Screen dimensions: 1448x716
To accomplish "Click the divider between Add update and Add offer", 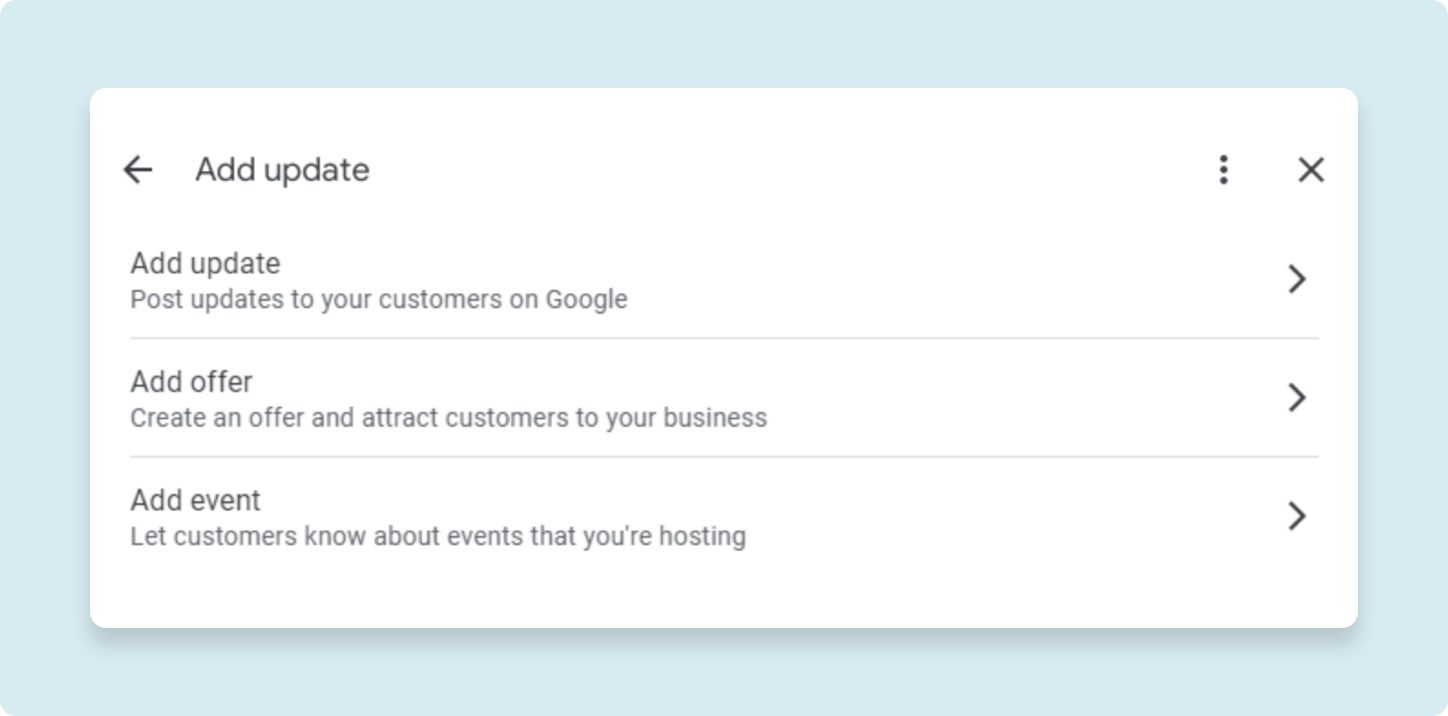I will (724, 338).
